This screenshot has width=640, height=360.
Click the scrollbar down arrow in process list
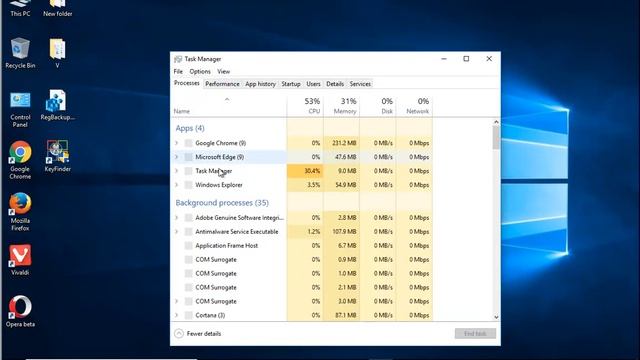click(x=496, y=317)
